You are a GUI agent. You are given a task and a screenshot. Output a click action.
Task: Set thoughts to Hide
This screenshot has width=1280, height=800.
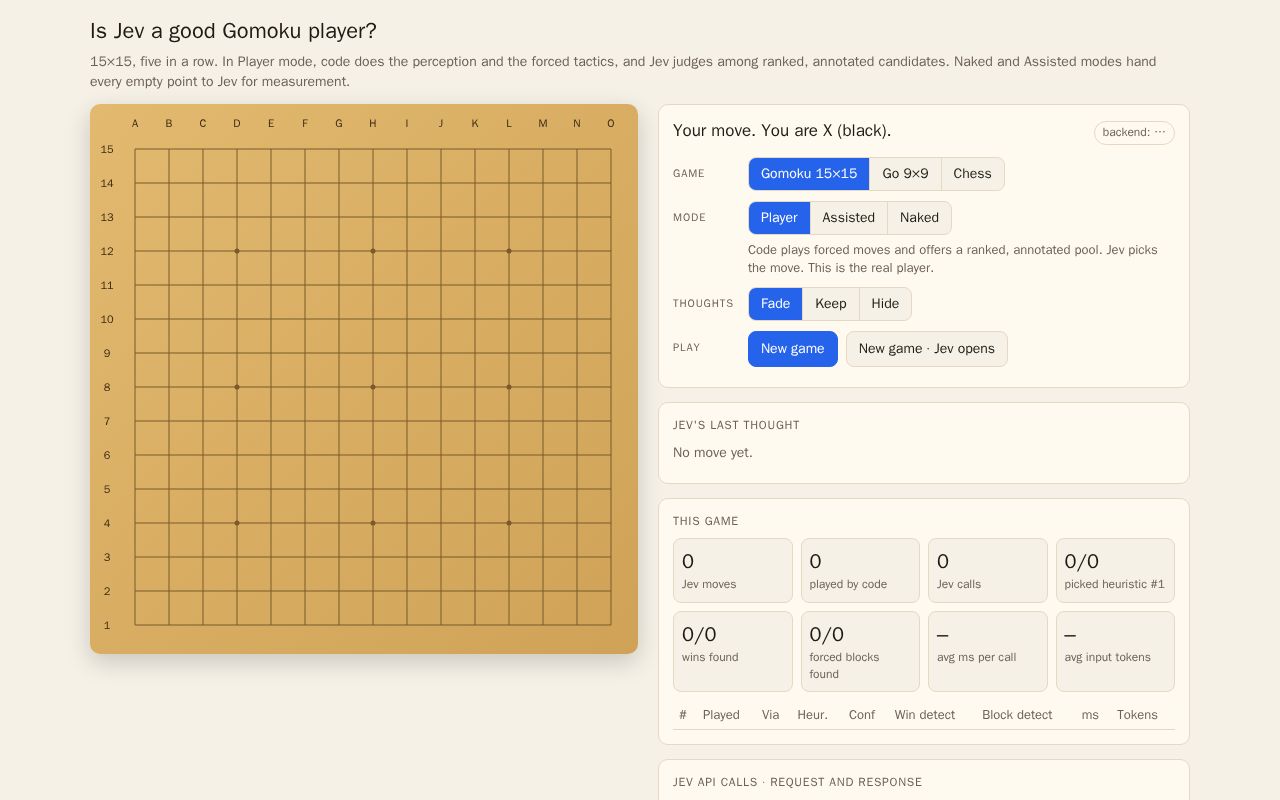click(x=885, y=304)
